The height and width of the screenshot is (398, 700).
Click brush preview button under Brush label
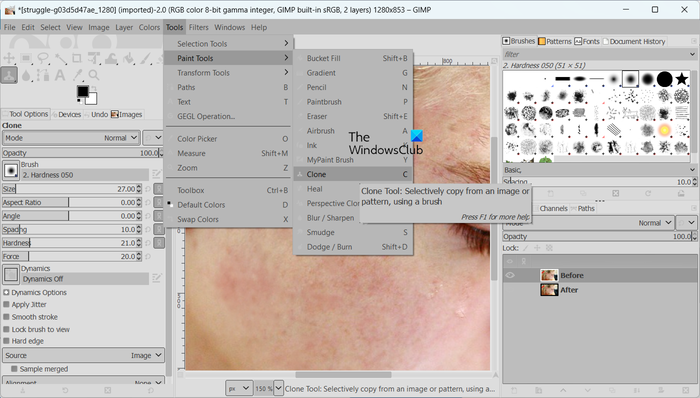11,170
